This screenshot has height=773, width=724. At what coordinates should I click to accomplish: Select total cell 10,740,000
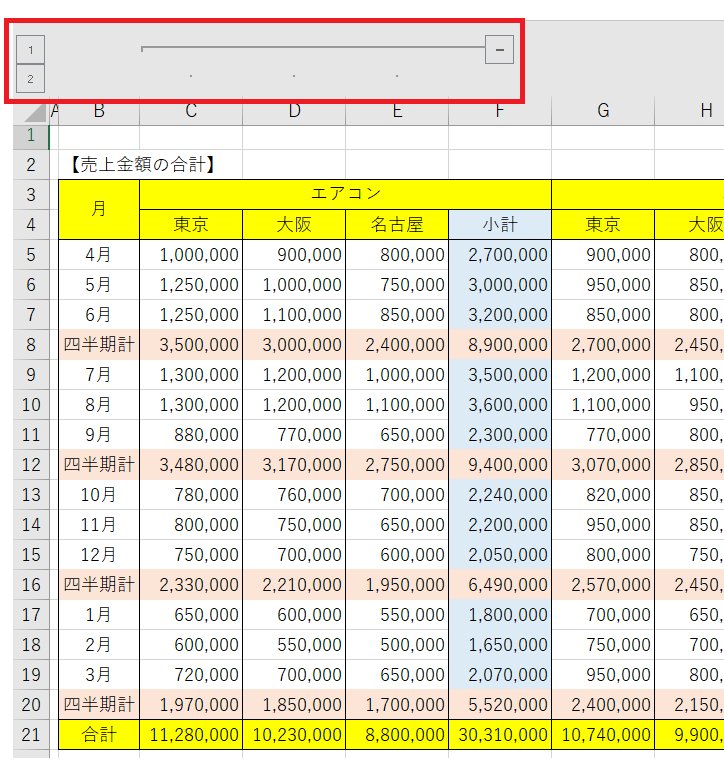pos(603,735)
